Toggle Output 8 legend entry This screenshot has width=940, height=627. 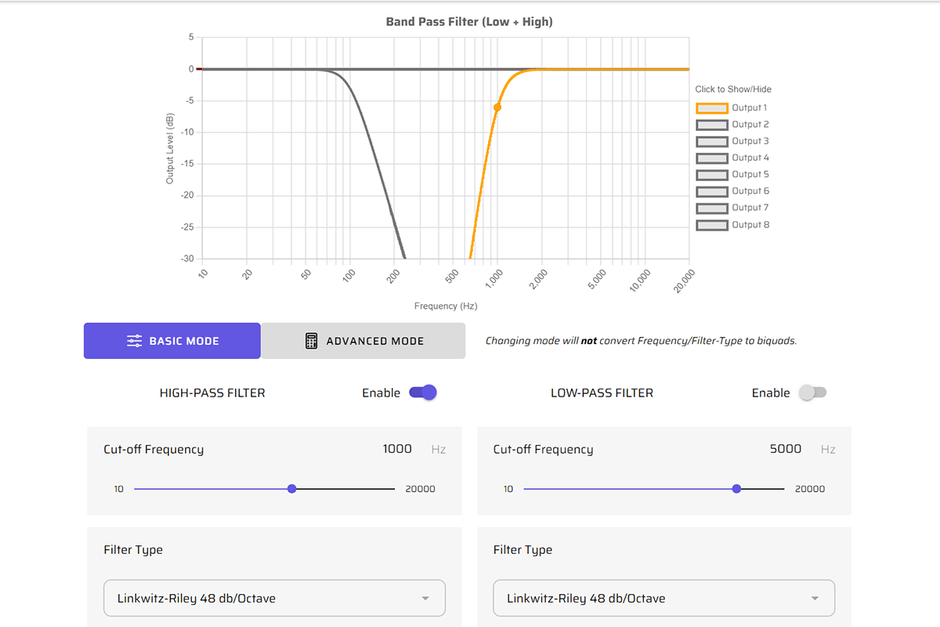711,225
